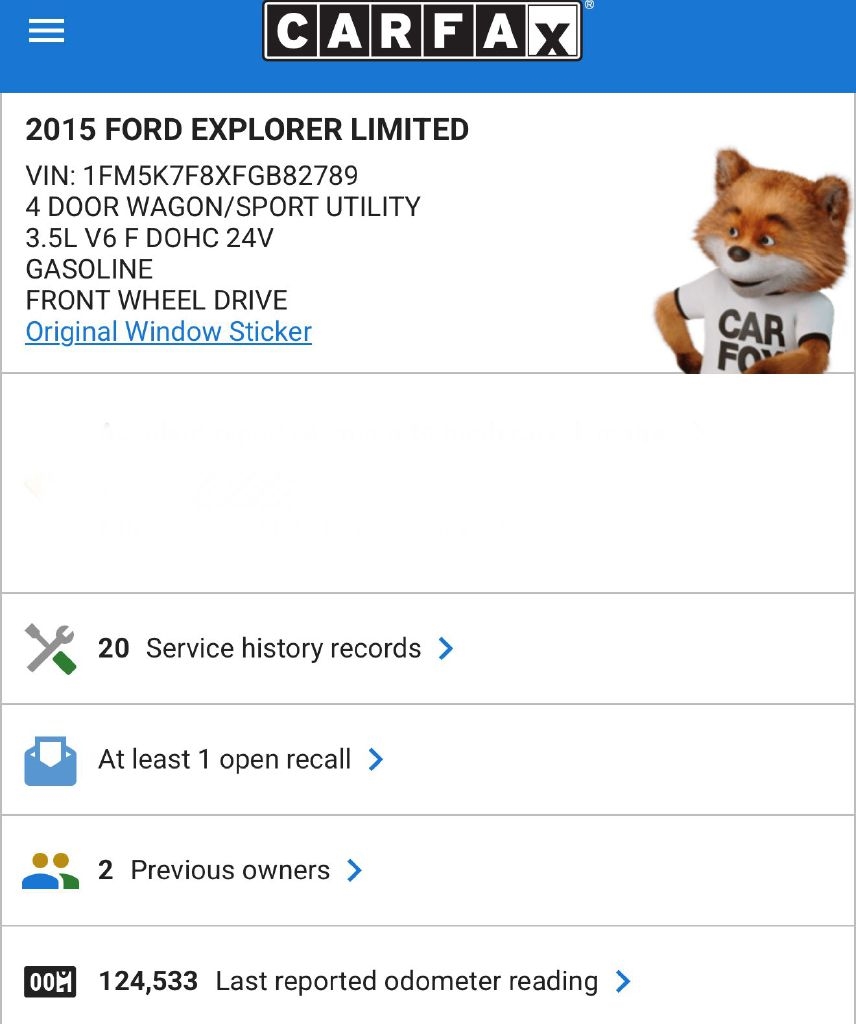Image resolution: width=856 pixels, height=1024 pixels.
Task: Open 20 Service history records
Action: click(283, 649)
